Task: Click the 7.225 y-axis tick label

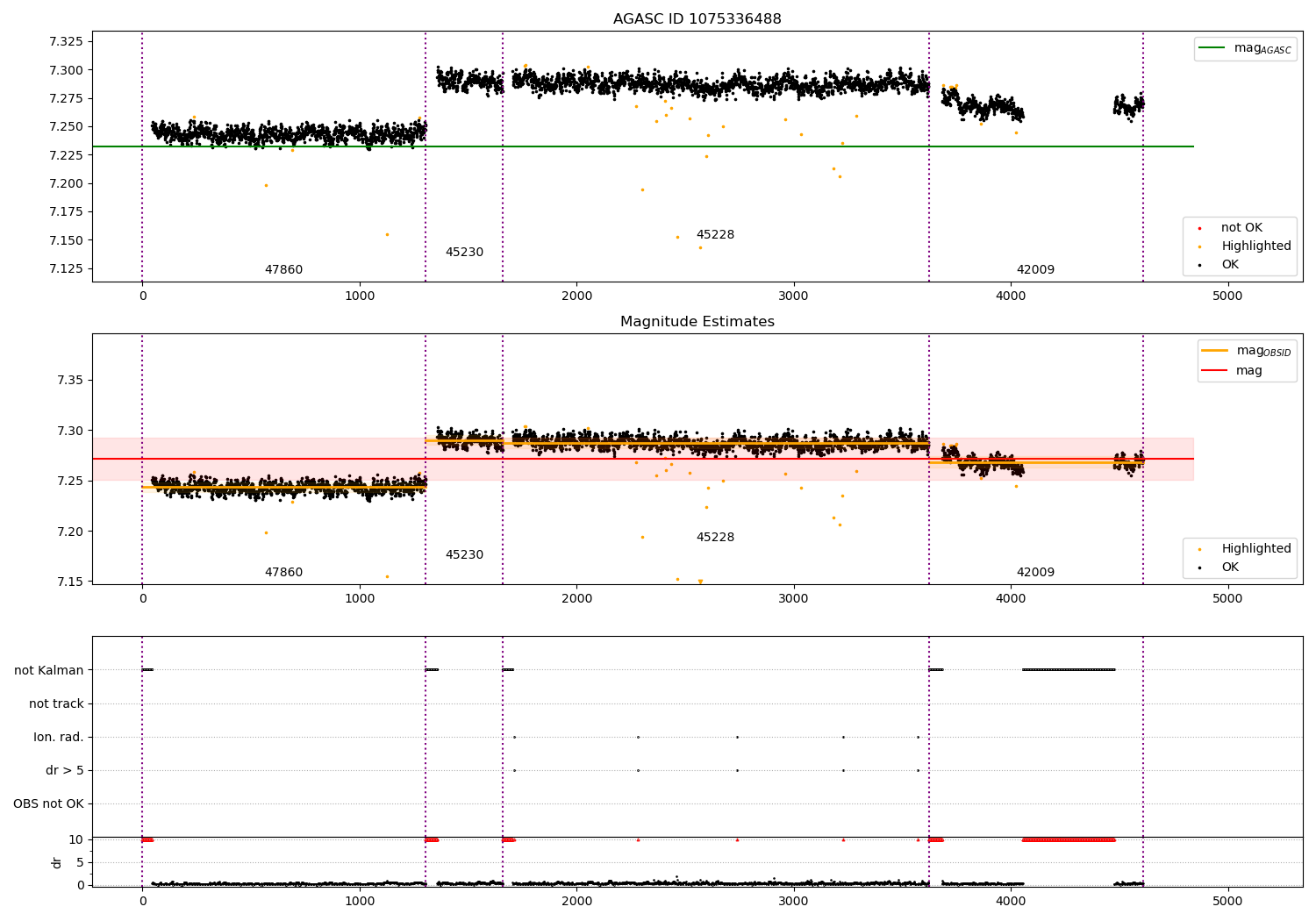Action: coord(66,155)
